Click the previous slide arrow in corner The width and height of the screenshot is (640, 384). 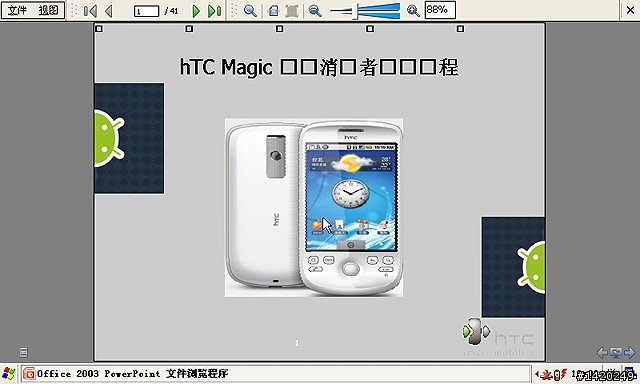click(602, 352)
